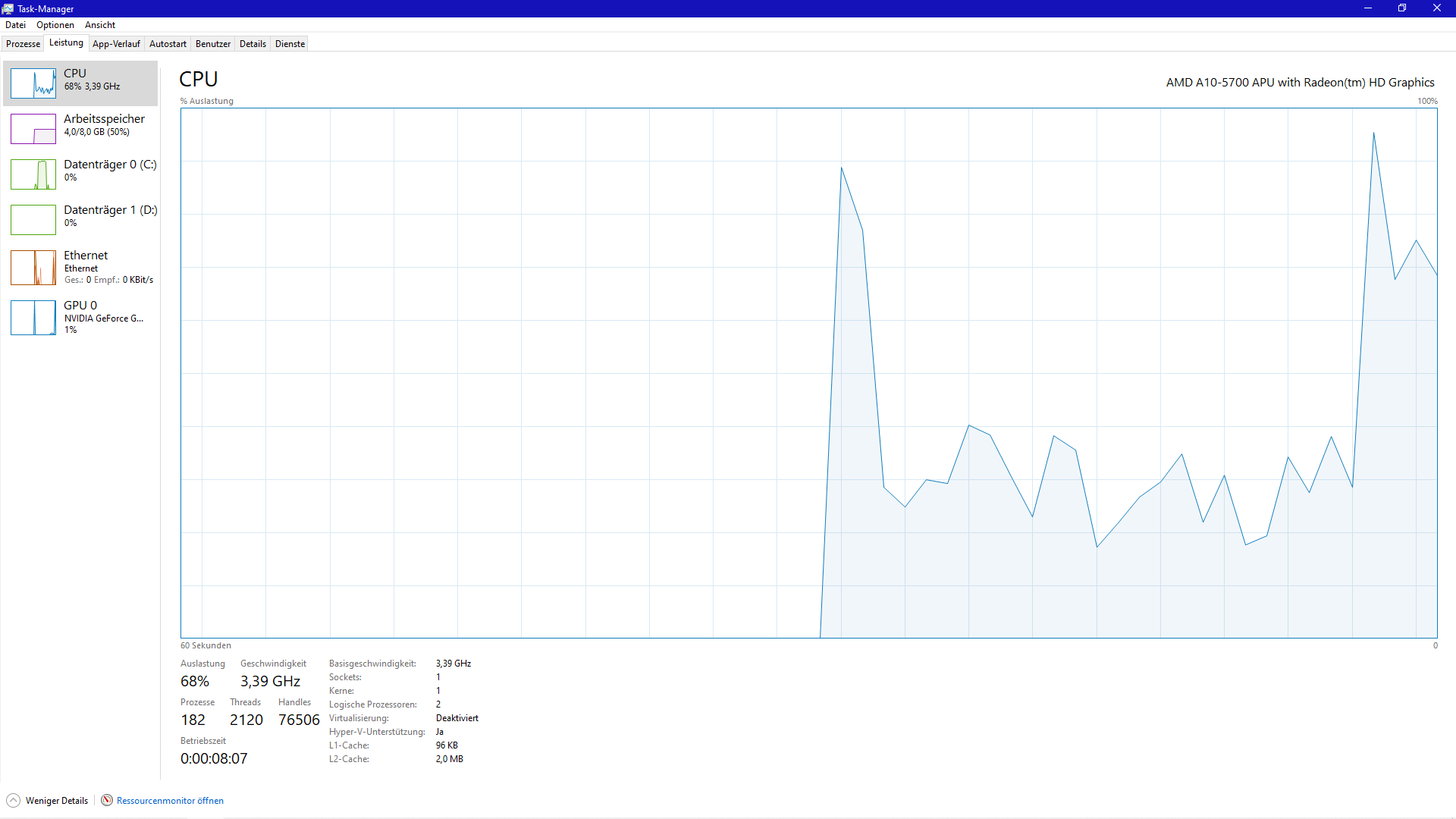Switch to the Prozesse tab

[23, 44]
